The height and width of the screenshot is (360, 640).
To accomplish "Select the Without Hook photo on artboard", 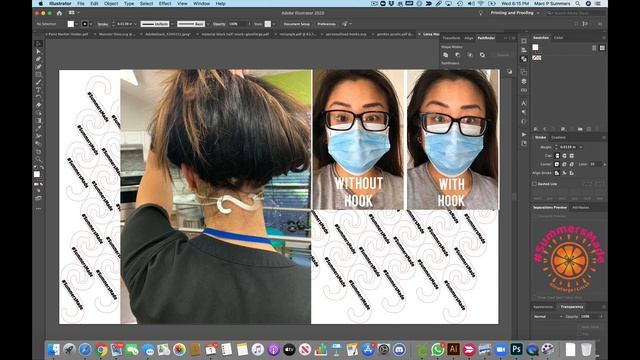I will click(358, 140).
